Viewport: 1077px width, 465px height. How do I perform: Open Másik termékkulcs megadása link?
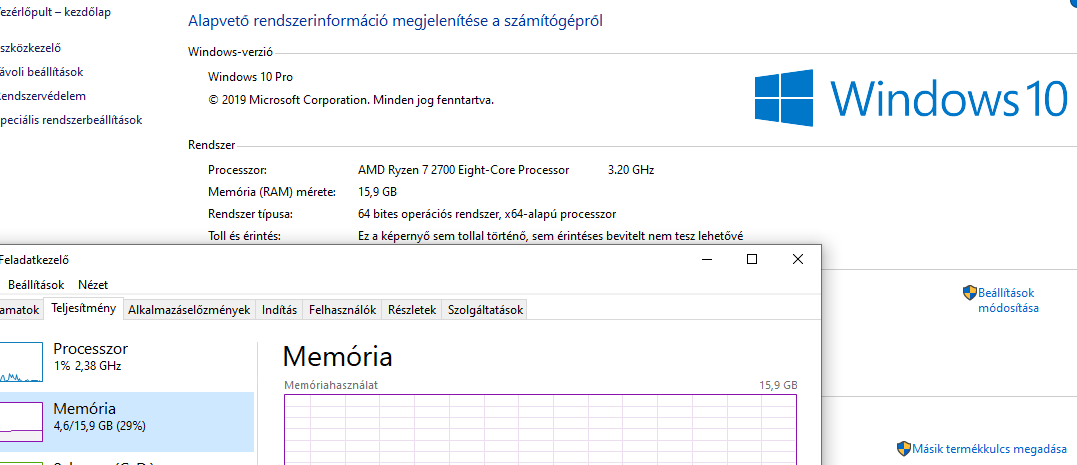[x=989, y=450]
